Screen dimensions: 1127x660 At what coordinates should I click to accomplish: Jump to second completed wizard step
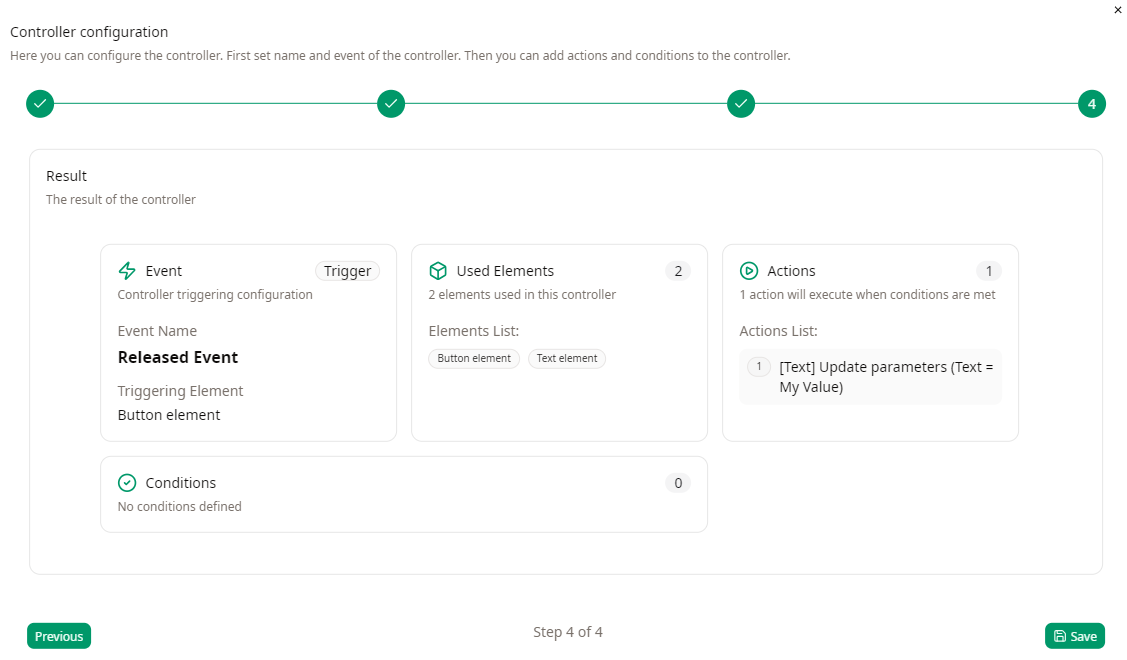point(391,104)
